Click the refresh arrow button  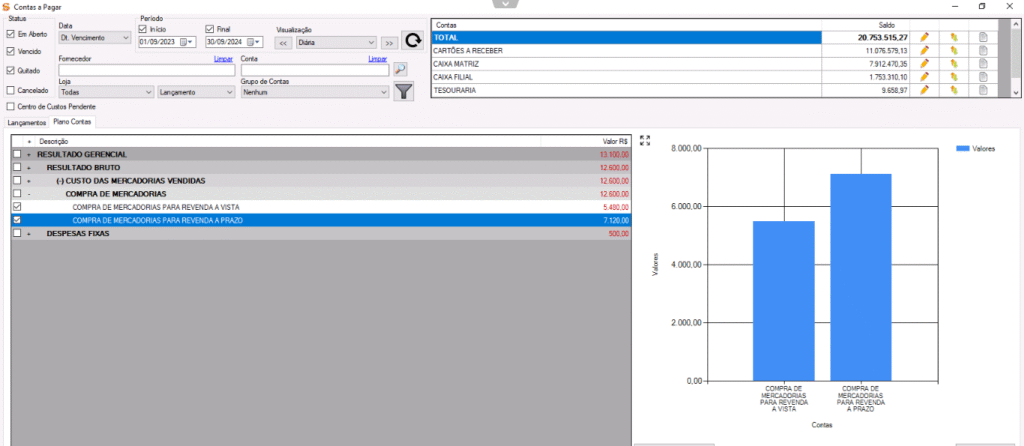tap(411, 42)
